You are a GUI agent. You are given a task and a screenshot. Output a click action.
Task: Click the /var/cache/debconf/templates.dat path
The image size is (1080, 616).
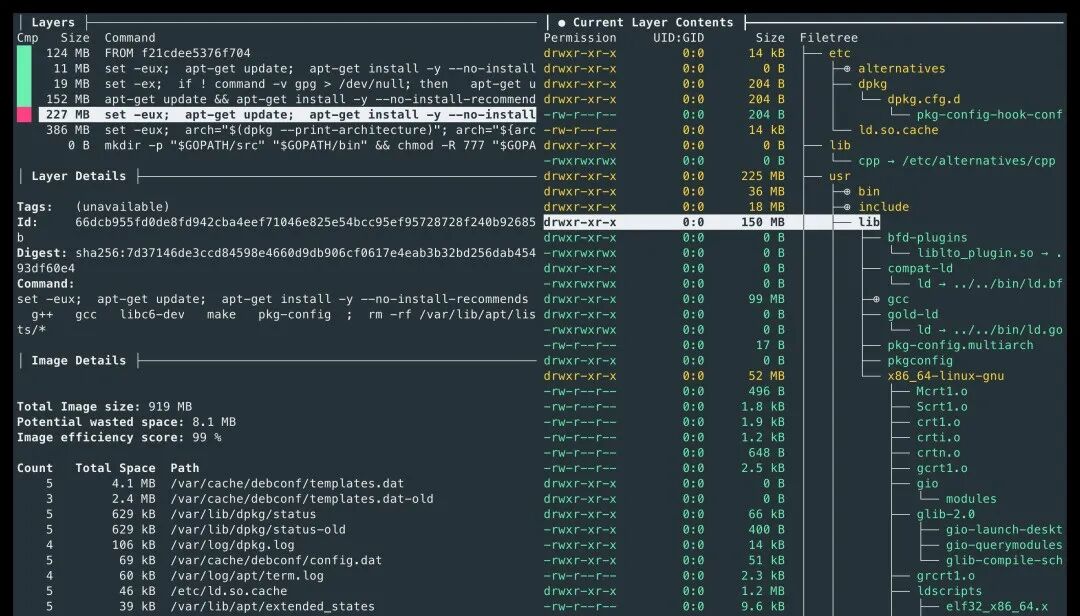287,484
